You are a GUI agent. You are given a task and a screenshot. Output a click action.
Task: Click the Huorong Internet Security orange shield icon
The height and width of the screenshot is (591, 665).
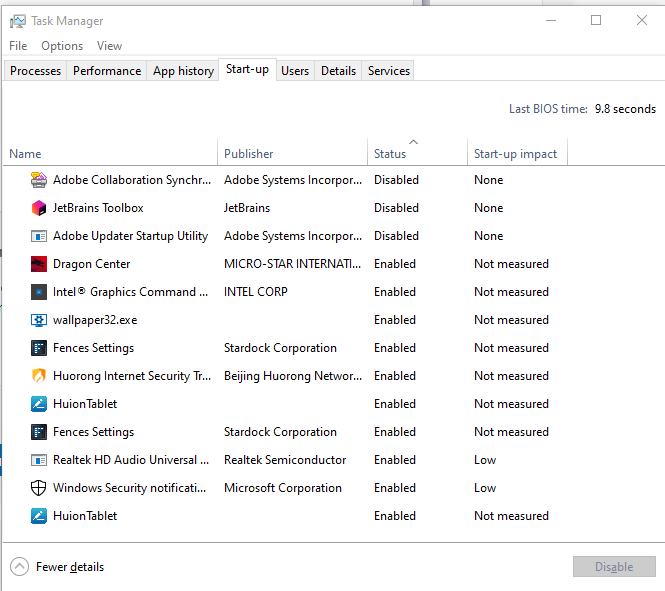pyautogui.click(x=39, y=376)
